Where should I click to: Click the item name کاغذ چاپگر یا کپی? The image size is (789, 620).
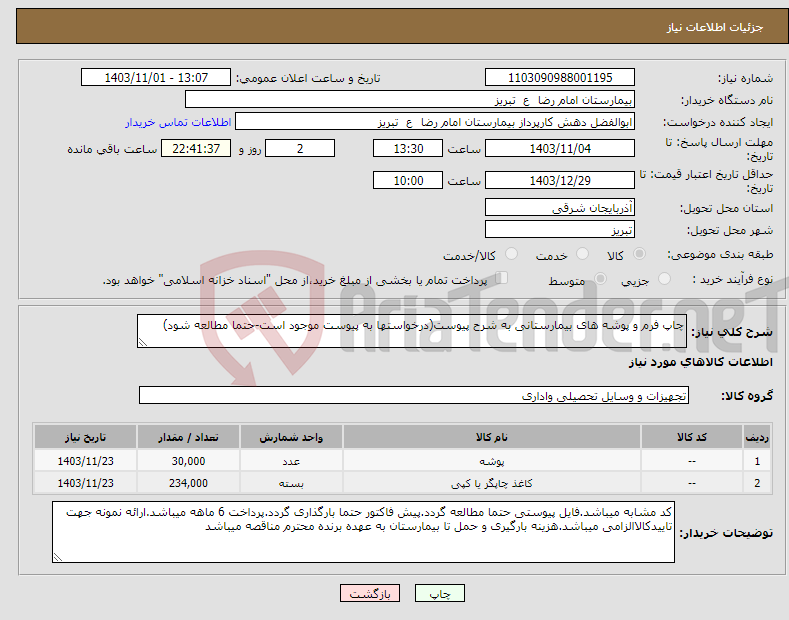coord(492,483)
